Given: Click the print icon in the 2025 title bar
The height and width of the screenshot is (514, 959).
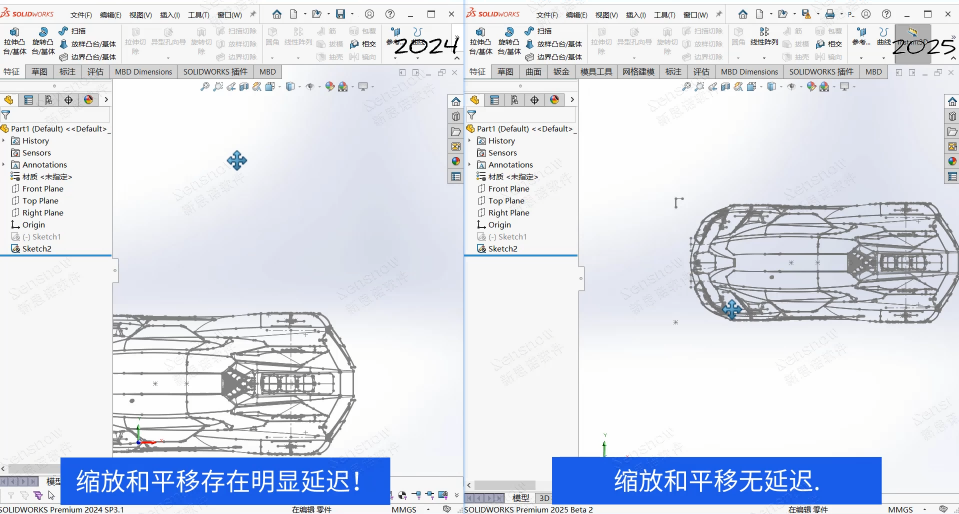Looking at the screenshot, I should click(x=829, y=14).
